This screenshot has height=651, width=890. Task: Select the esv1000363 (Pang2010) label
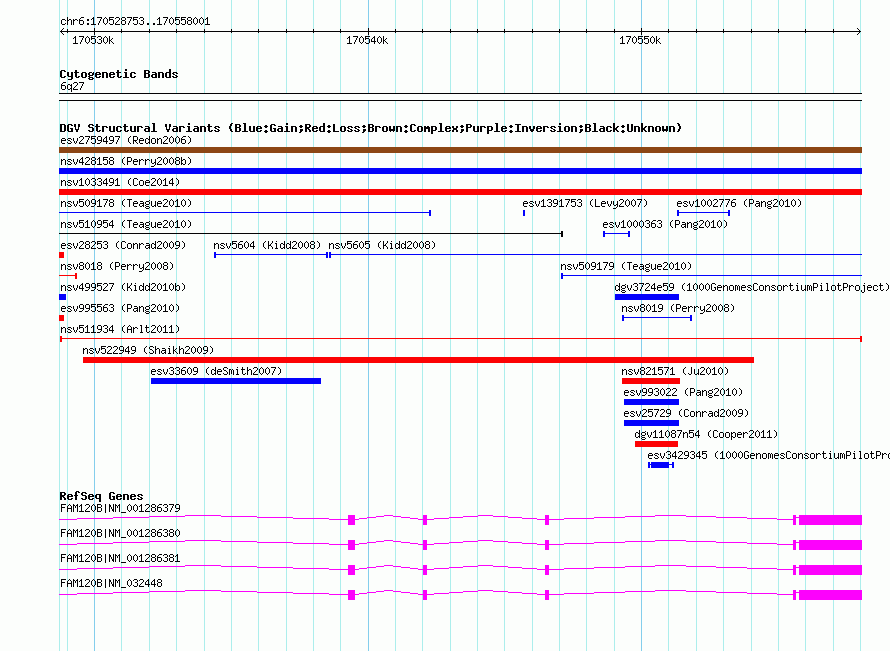[x=665, y=224]
